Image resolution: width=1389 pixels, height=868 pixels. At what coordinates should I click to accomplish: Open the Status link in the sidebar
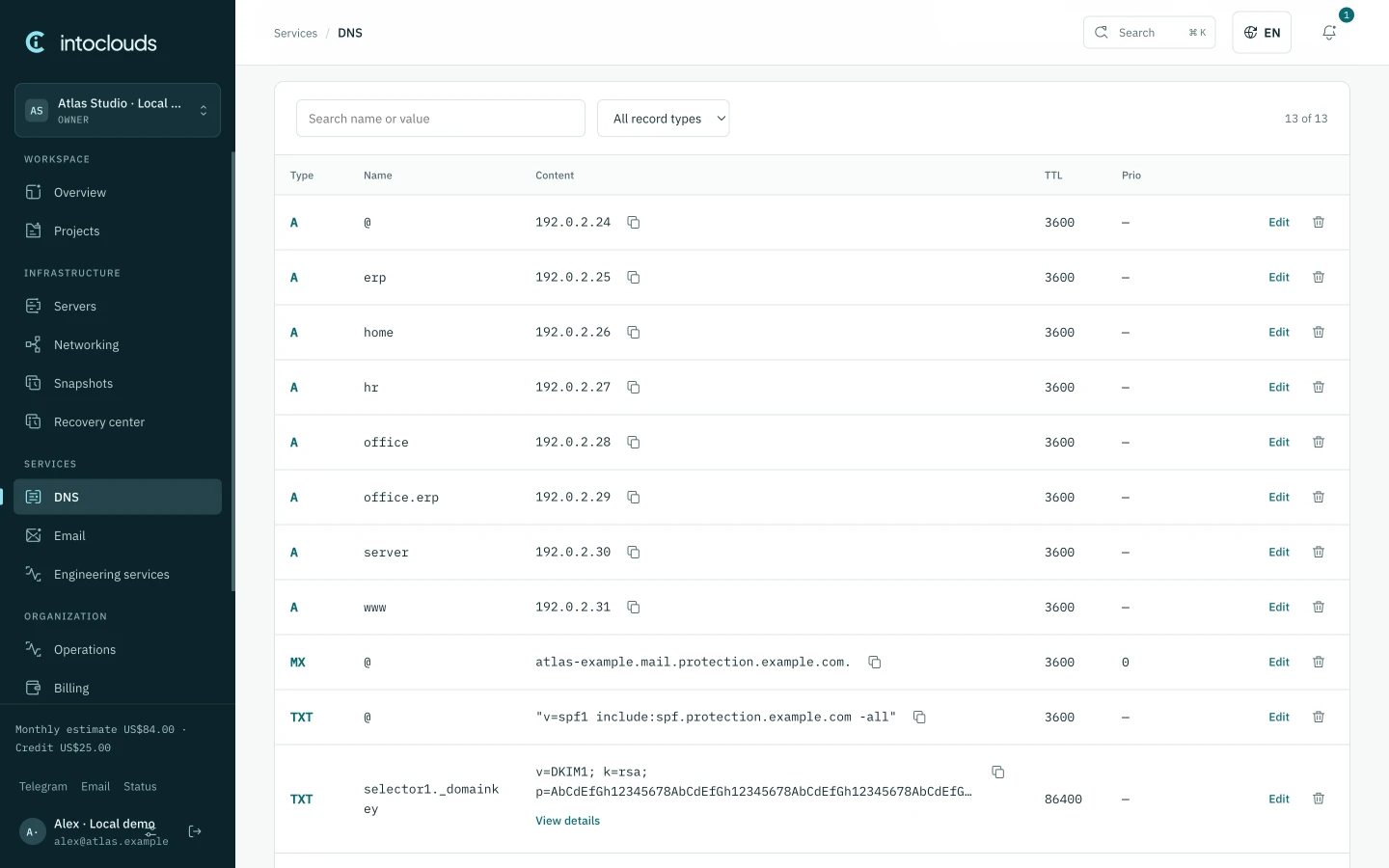tap(140, 787)
